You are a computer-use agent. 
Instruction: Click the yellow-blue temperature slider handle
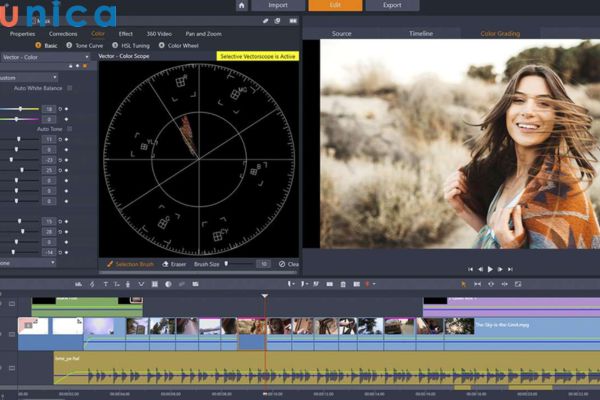tap(20, 109)
